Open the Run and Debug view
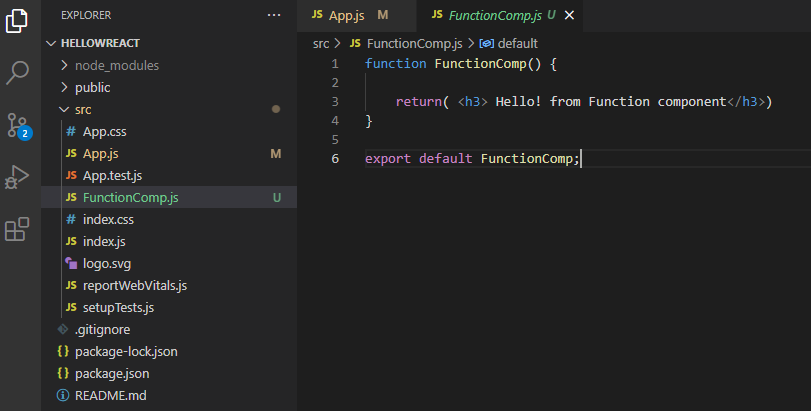 coord(17,177)
